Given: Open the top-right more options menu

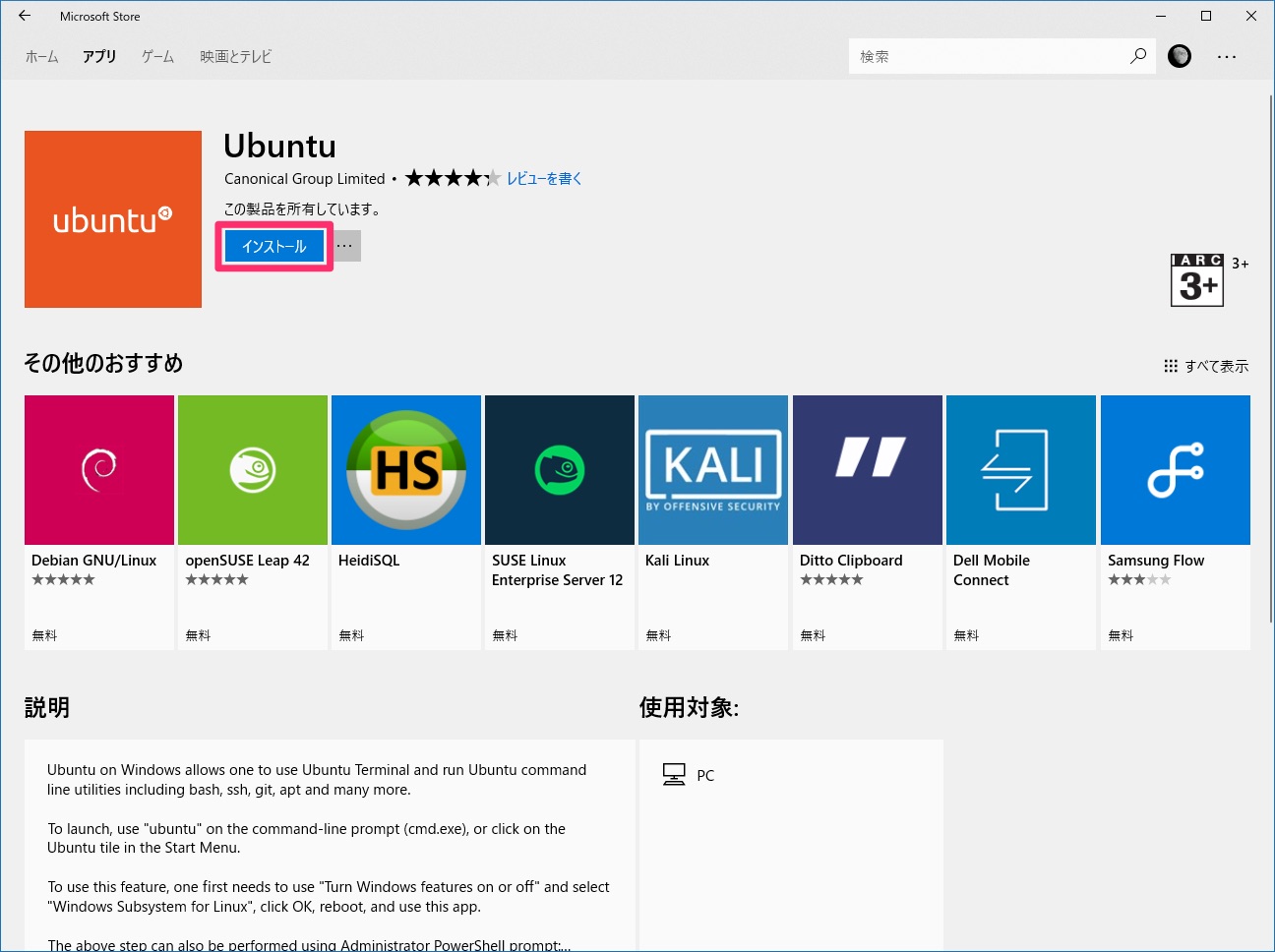Looking at the screenshot, I should pyautogui.click(x=1227, y=57).
